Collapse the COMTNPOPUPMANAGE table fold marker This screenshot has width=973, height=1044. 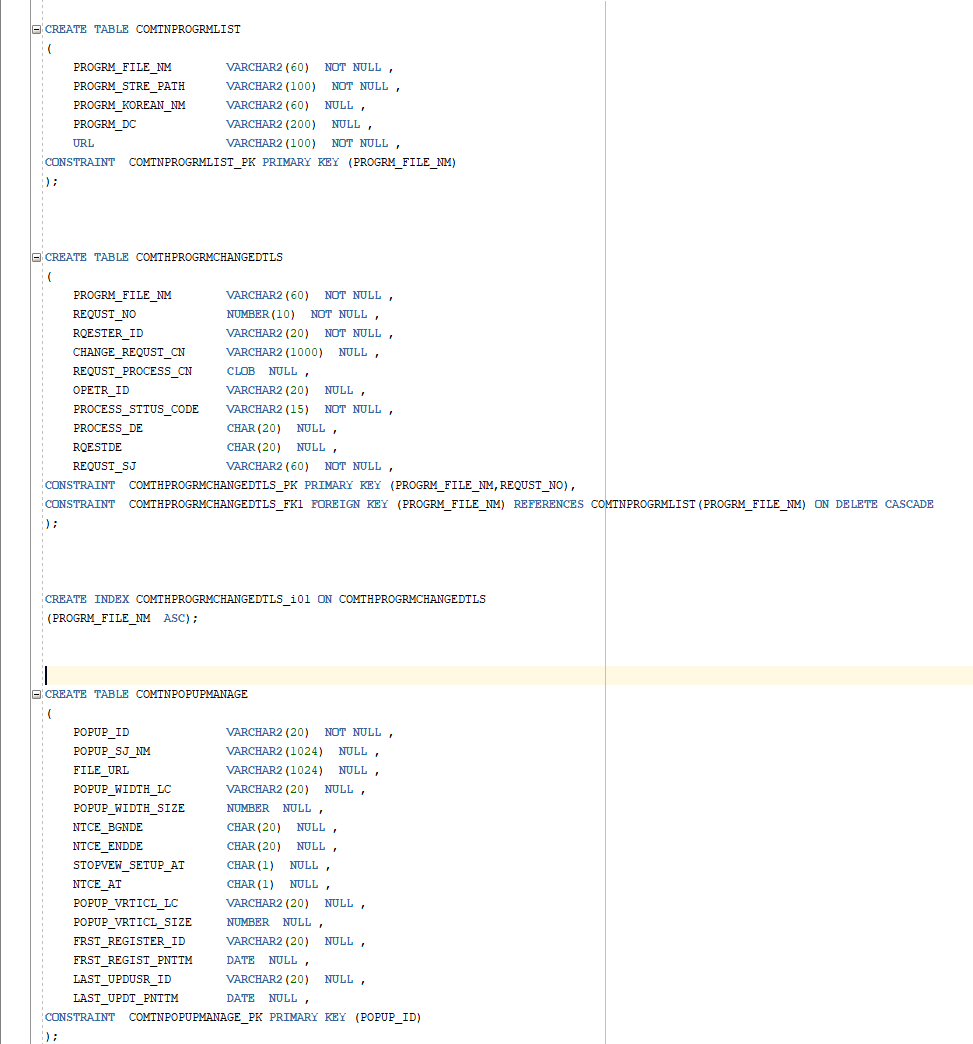click(37, 694)
